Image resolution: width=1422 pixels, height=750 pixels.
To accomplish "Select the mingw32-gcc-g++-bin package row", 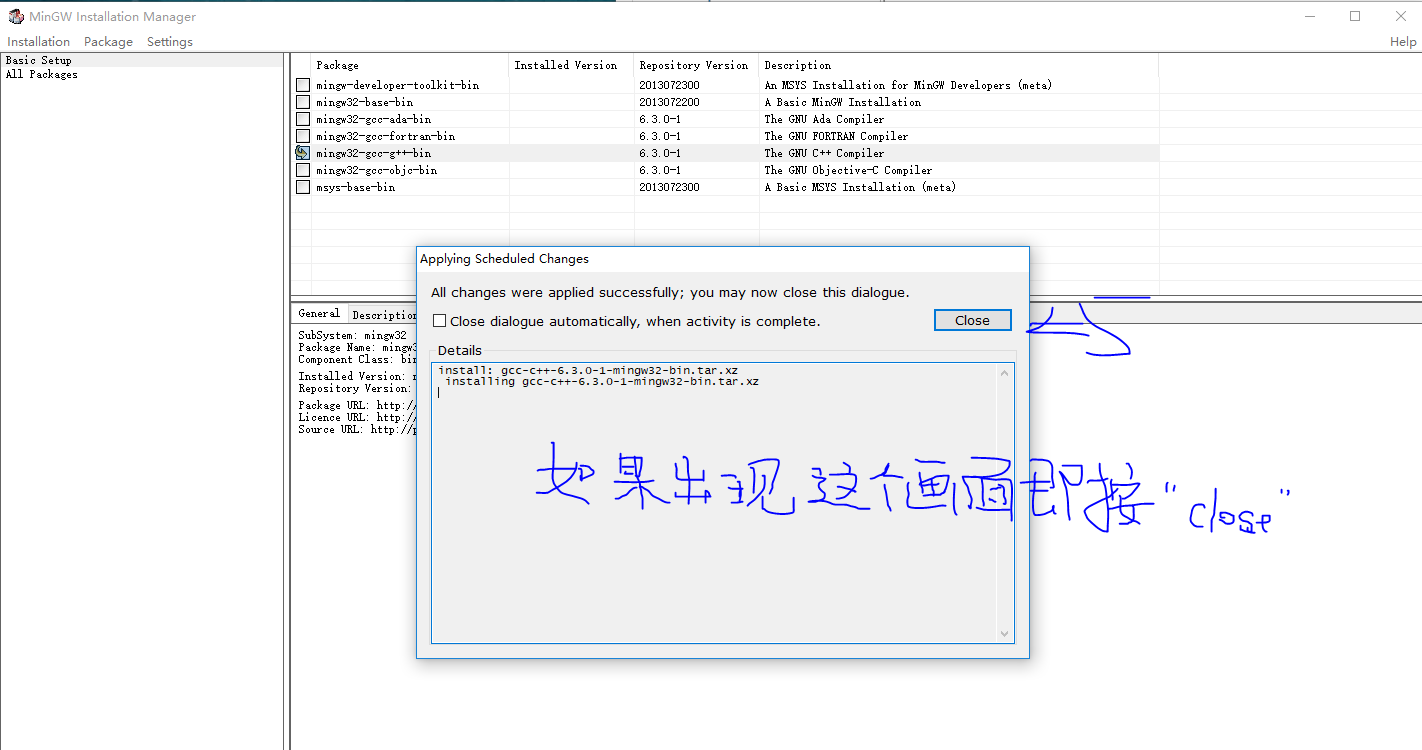I will (727, 153).
